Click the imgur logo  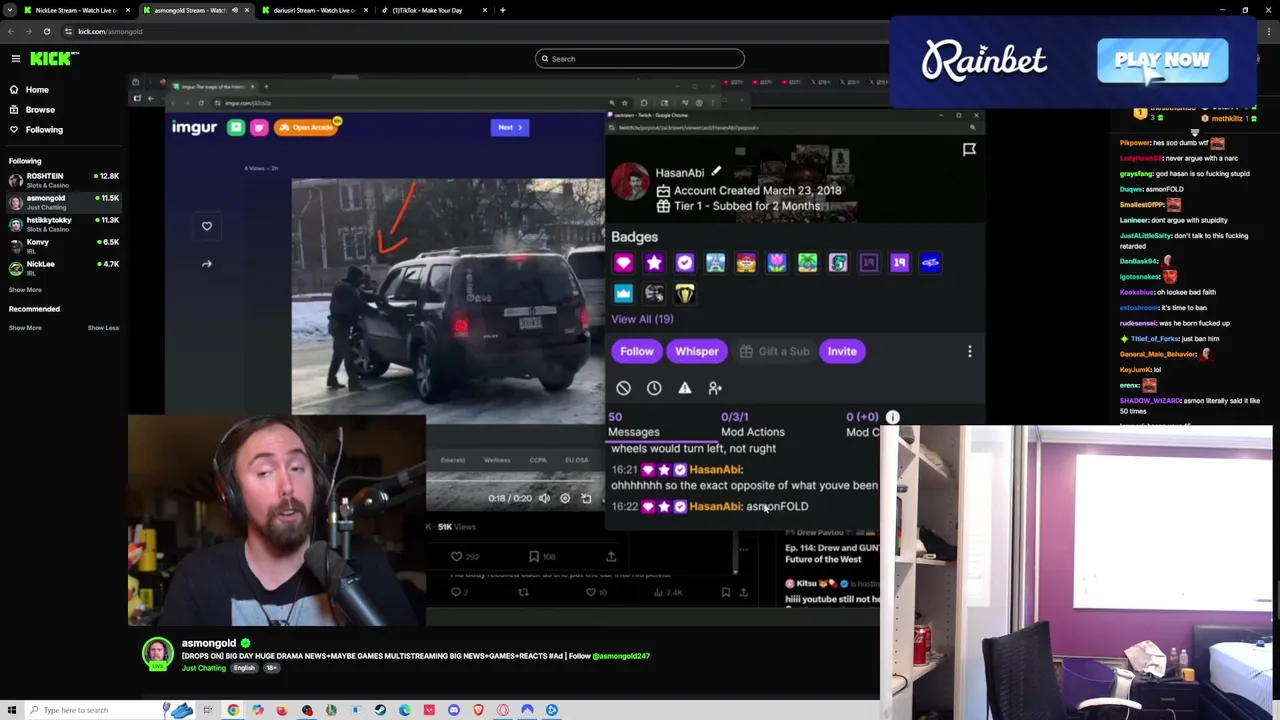tap(194, 127)
